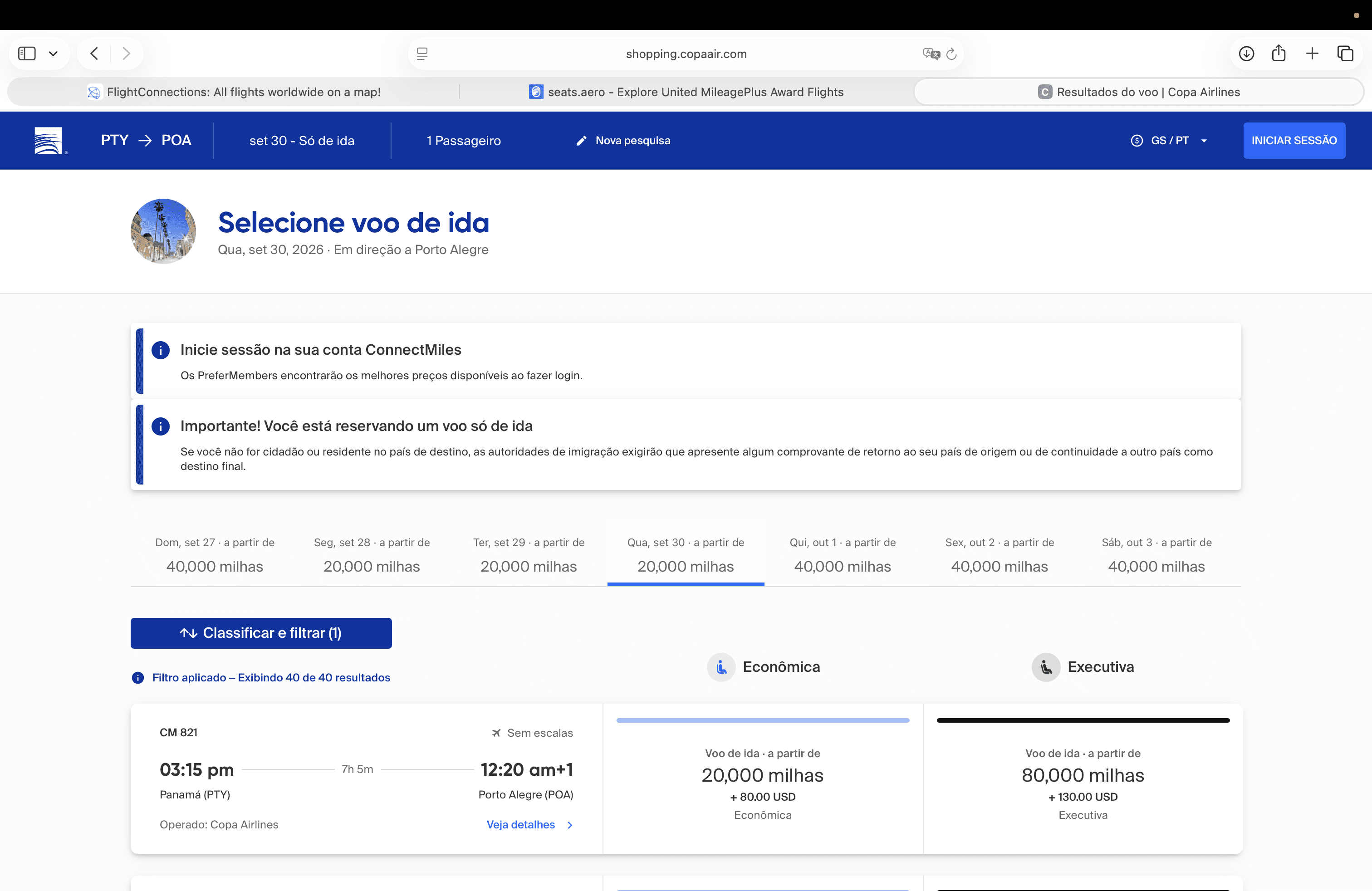Viewport: 1372px width, 891px height.
Task: Select the Dom, set 27 date tab
Action: point(215,555)
